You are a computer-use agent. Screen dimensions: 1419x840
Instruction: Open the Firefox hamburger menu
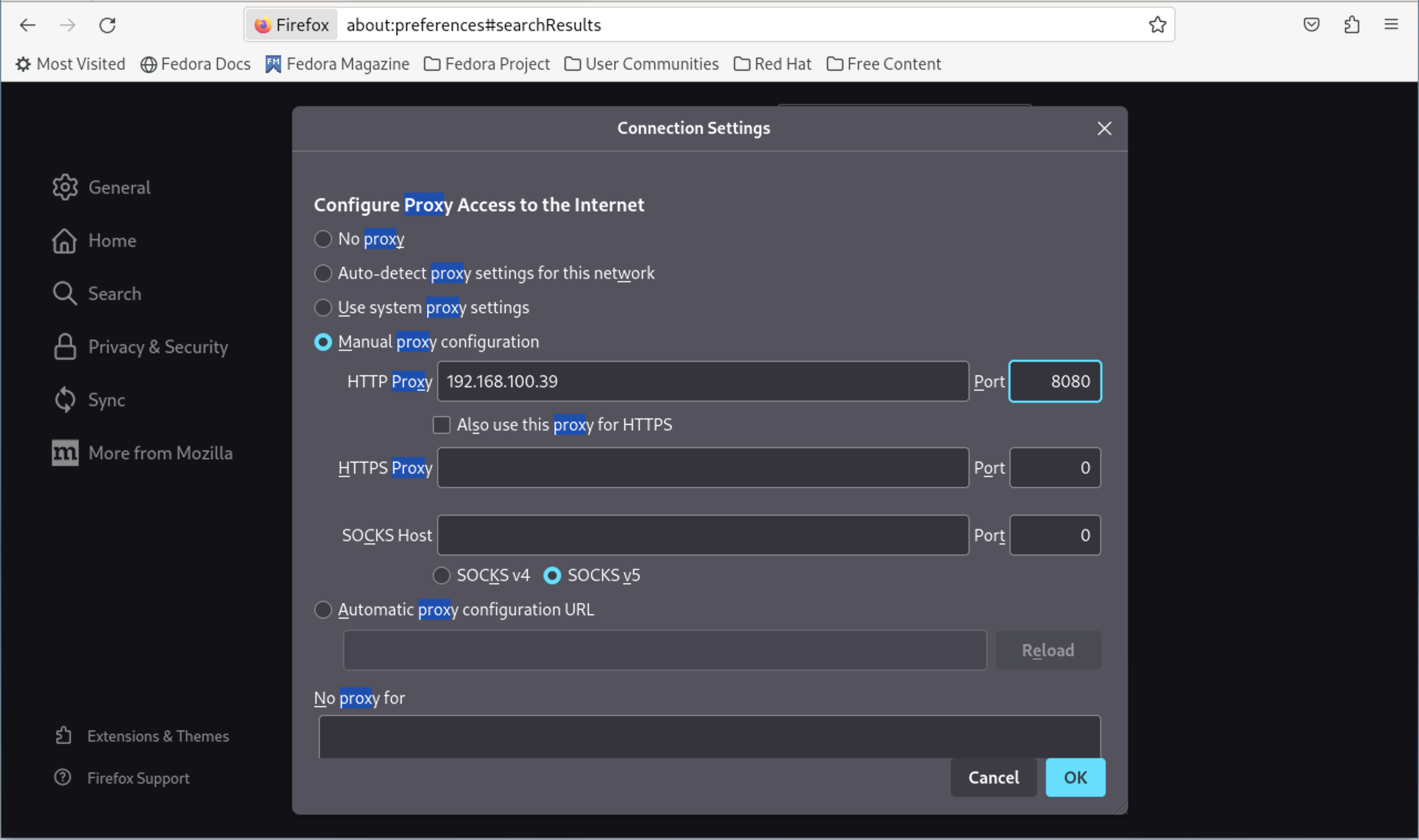[x=1391, y=25]
